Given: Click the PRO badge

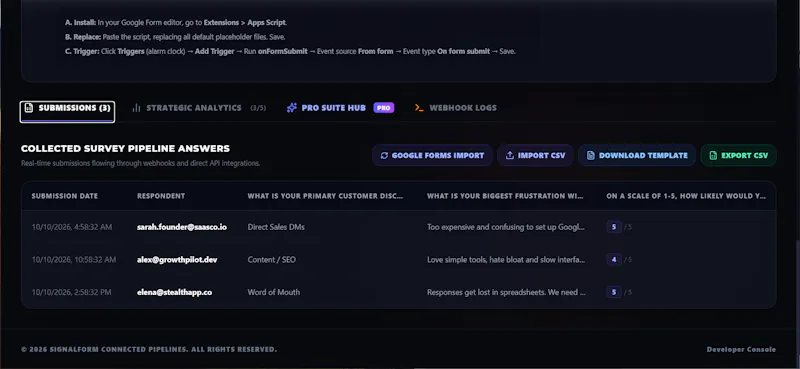Looking at the screenshot, I should [x=384, y=108].
